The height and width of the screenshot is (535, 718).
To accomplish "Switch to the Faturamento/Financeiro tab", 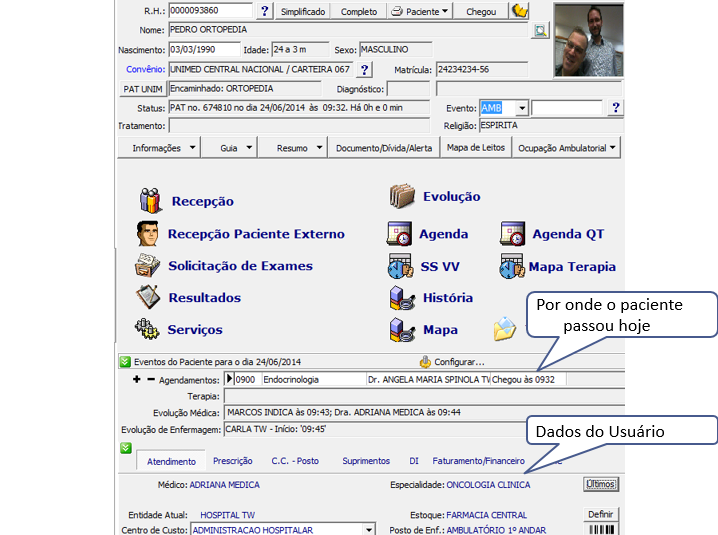I will 479,461.
